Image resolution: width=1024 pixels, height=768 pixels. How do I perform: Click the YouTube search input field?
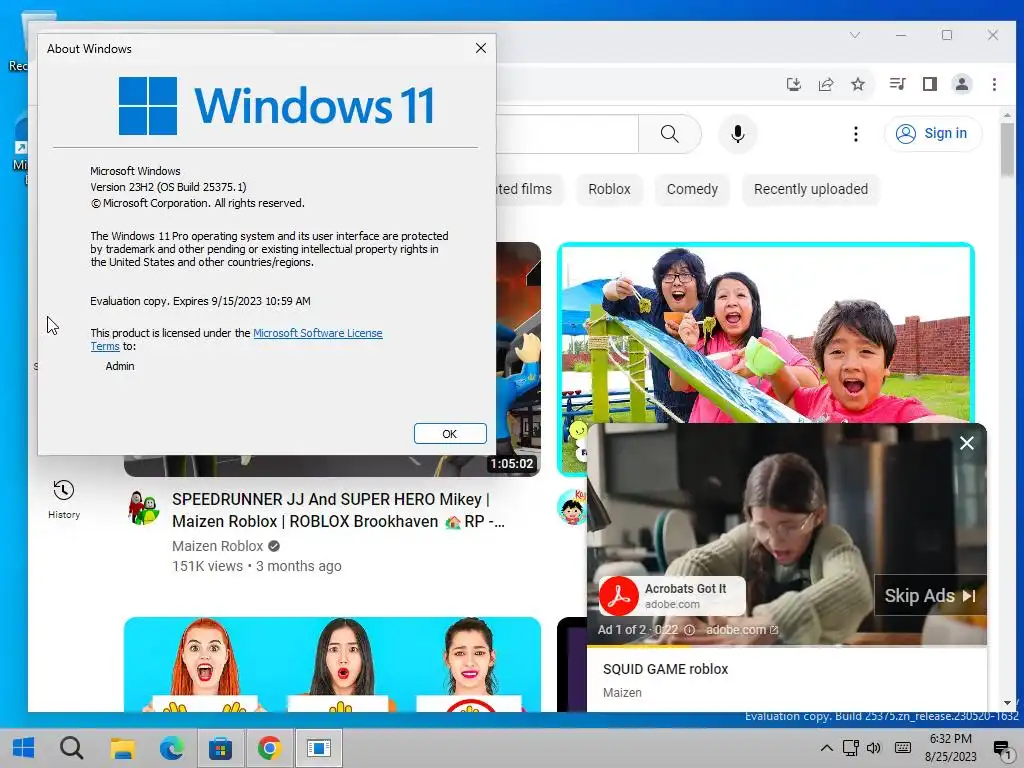567,134
